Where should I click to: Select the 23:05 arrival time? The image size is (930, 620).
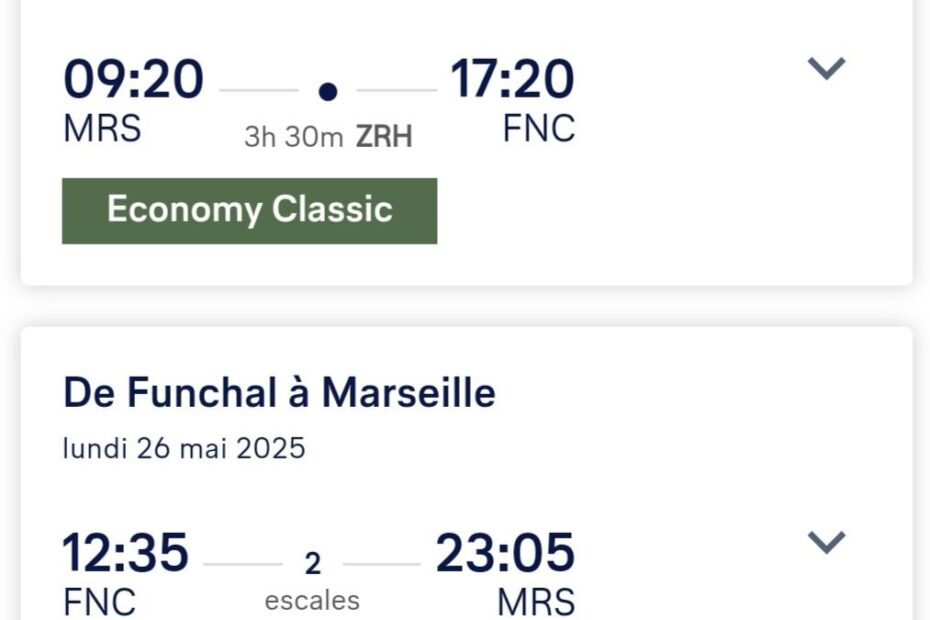pos(505,553)
